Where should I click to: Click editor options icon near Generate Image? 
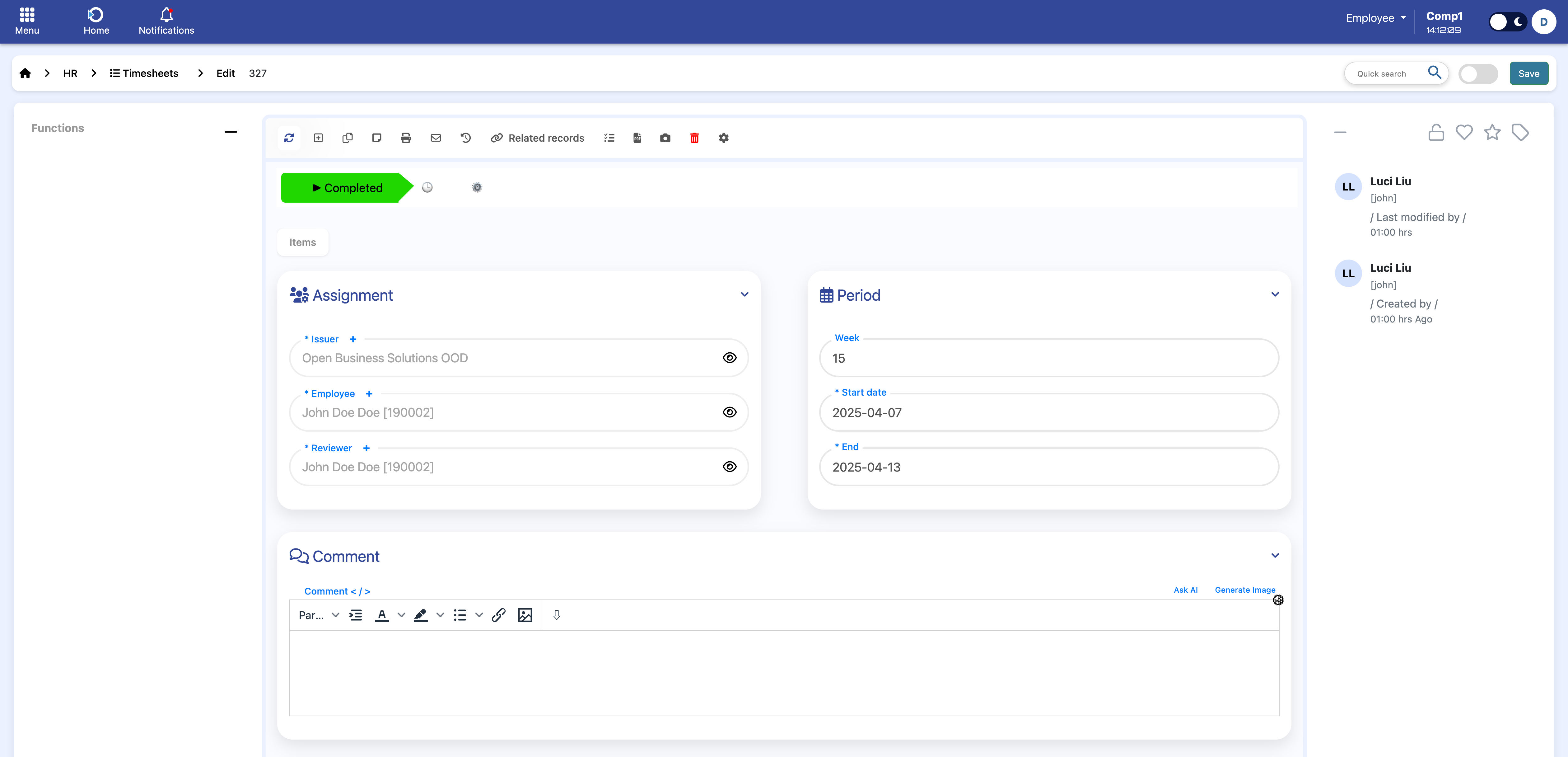pyautogui.click(x=1278, y=600)
